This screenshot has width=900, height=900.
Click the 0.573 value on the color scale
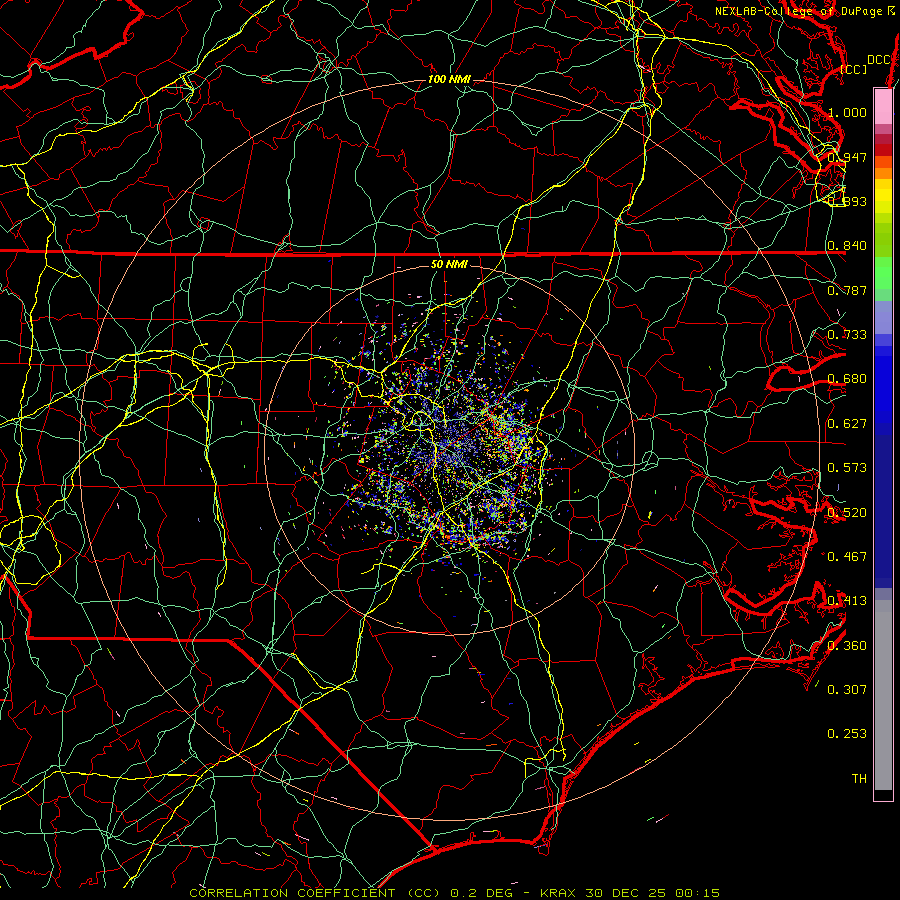coord(847,468)
